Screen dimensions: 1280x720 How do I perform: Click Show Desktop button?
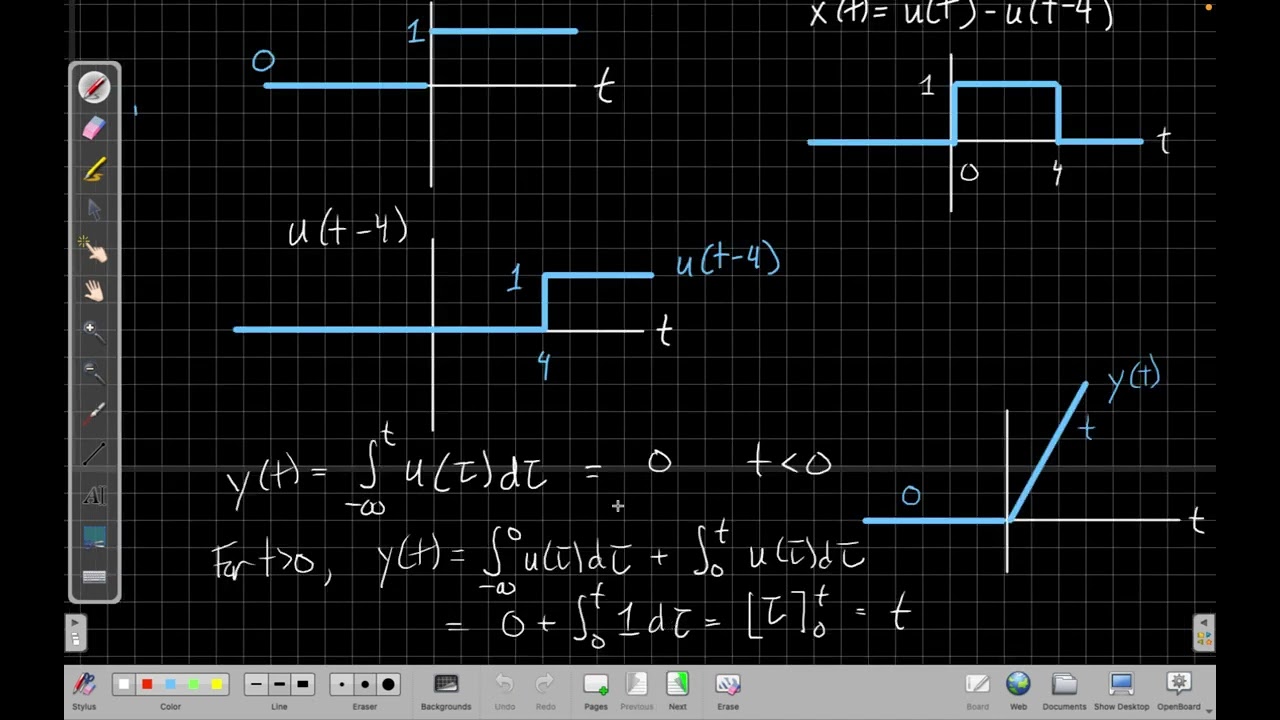pyautogui.click(x=1121, y=690)
